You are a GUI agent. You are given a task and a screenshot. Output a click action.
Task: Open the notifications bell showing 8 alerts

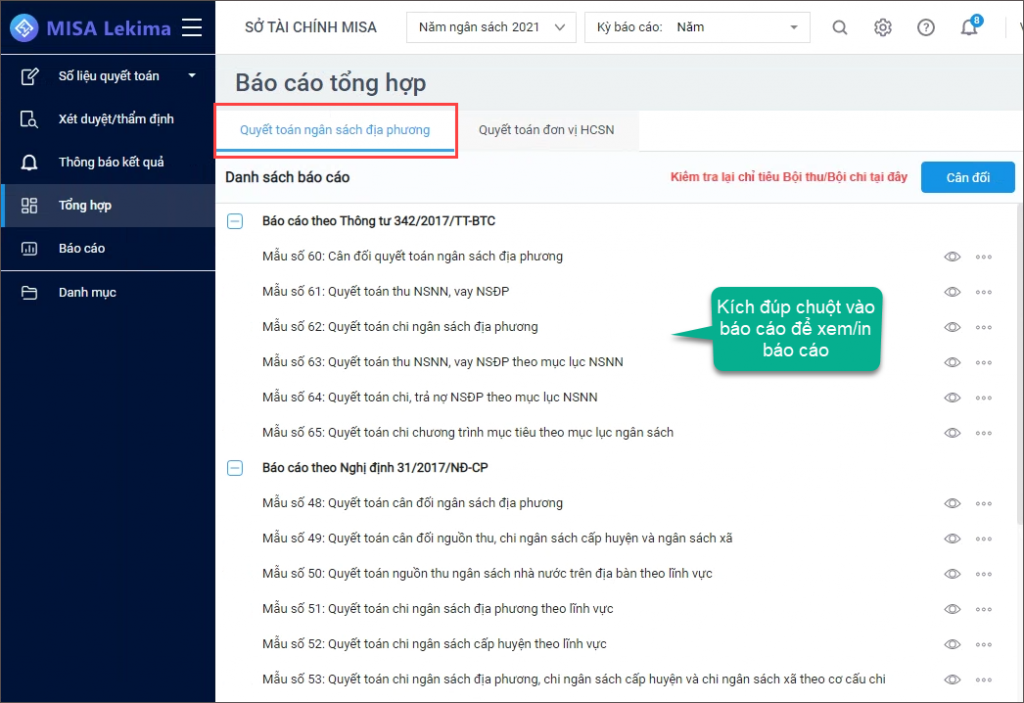(967, 27)
